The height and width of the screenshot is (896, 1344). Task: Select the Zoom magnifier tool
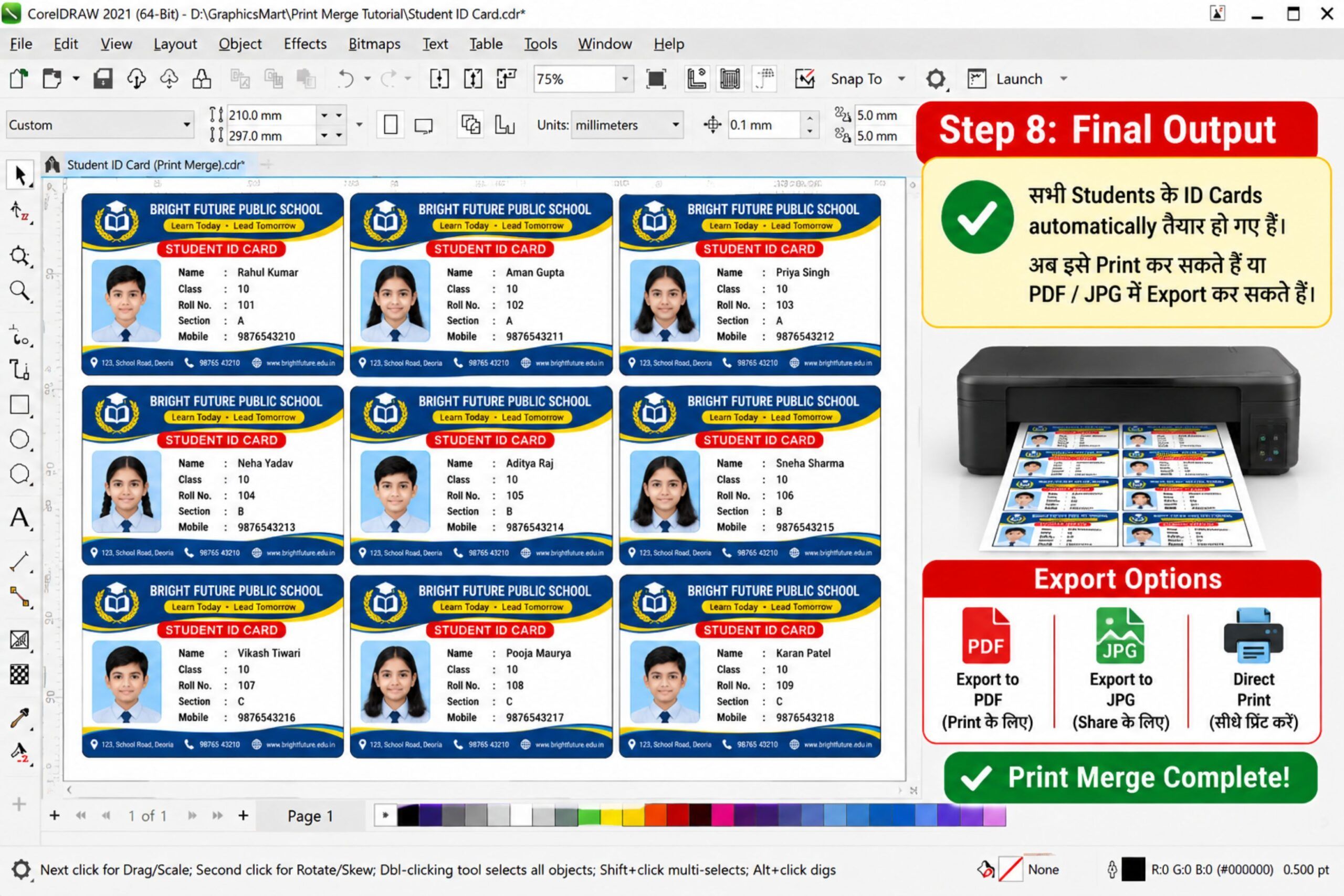20,291
